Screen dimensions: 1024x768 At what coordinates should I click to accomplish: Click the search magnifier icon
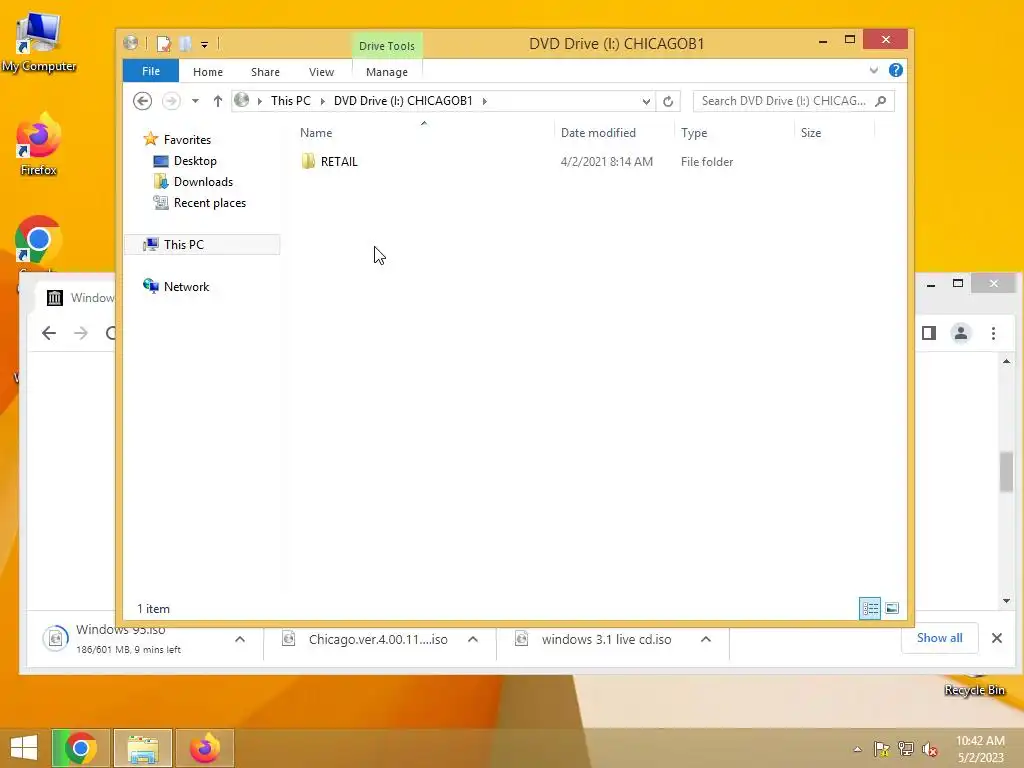pos(881,101)
